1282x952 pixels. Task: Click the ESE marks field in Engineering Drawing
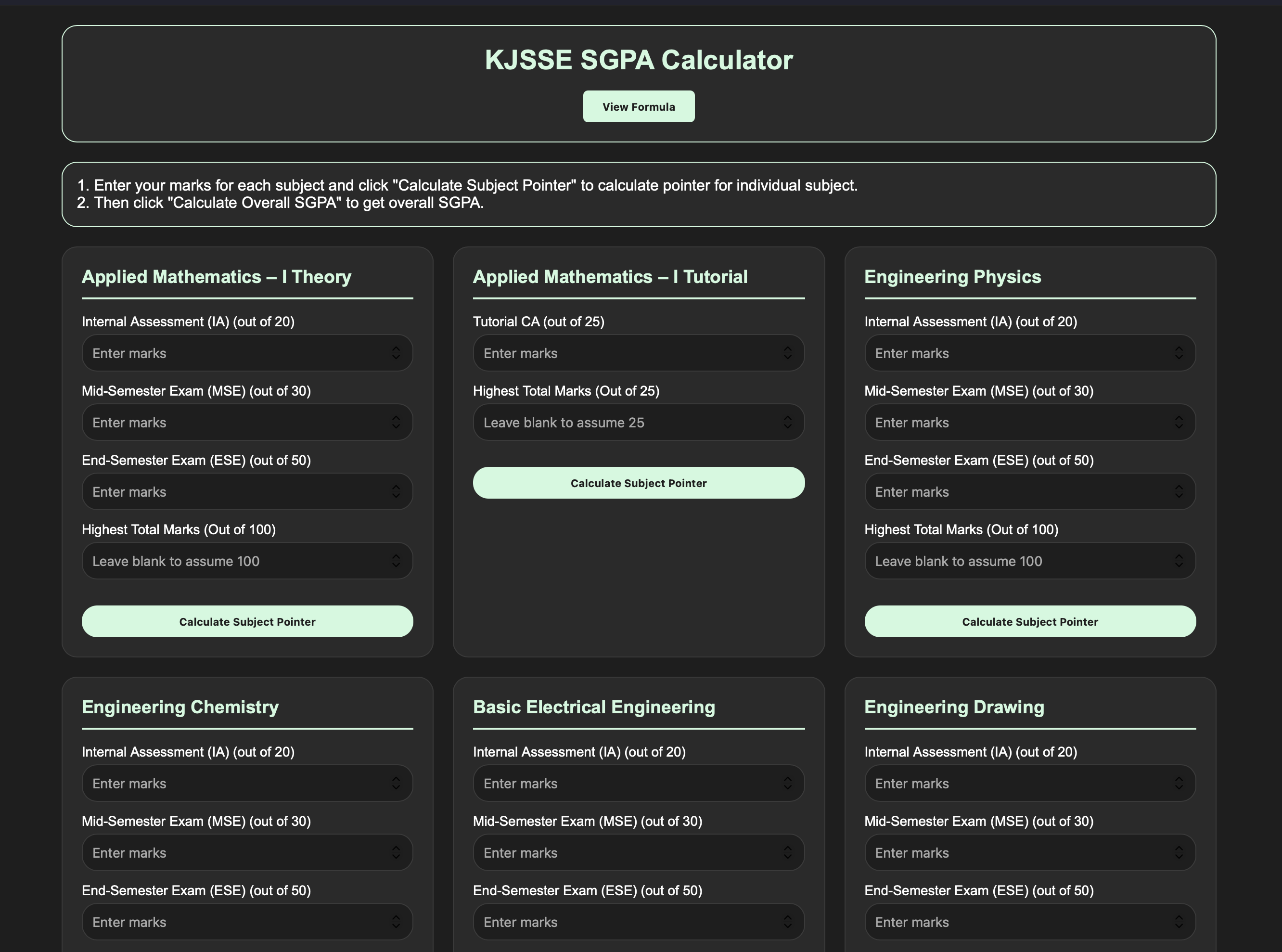pos(1014,922)
